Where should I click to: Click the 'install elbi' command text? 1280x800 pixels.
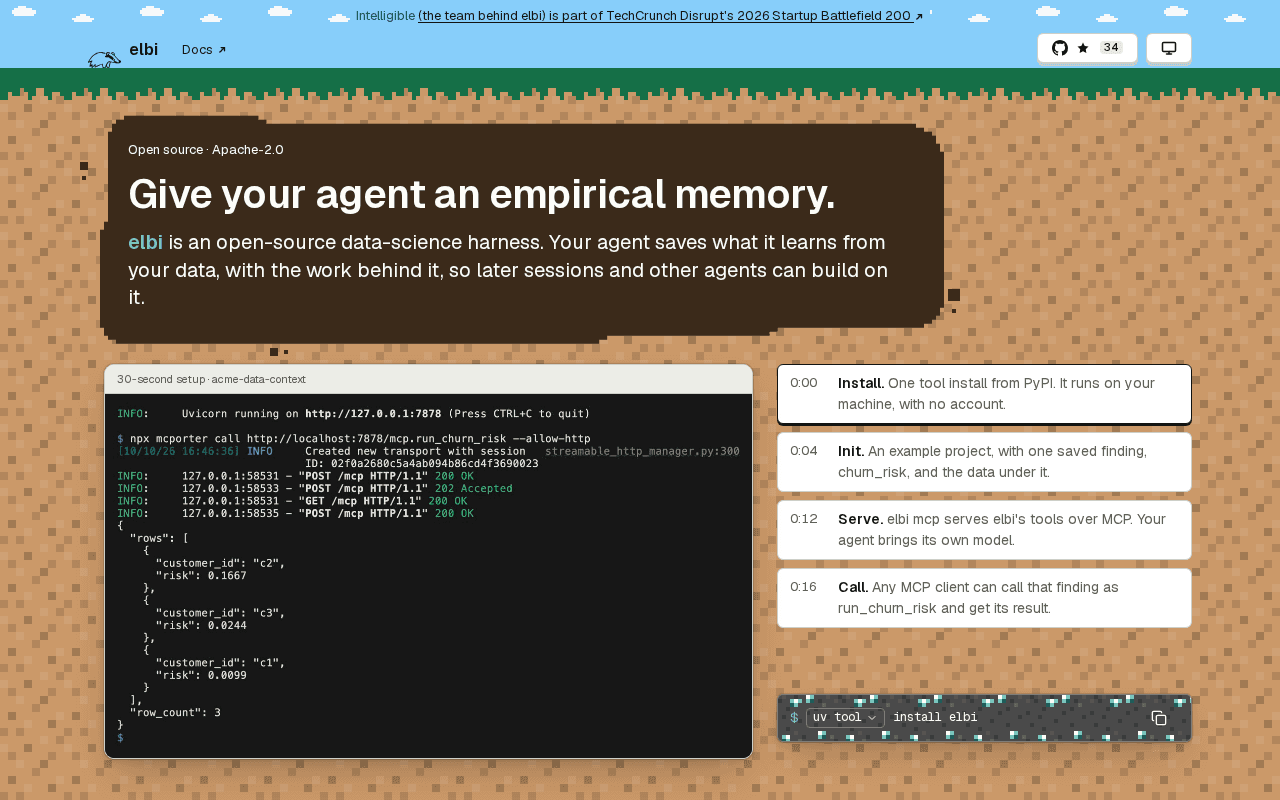[x=935, y=718]
